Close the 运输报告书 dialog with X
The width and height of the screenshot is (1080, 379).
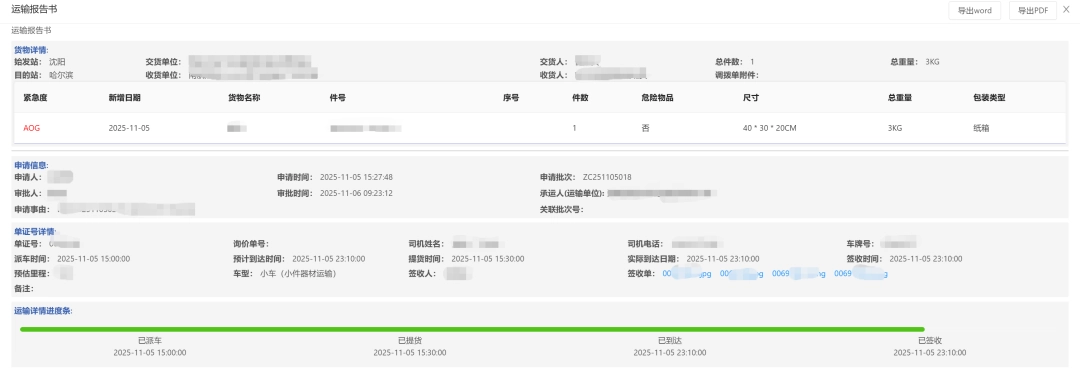coord(1066,9)
